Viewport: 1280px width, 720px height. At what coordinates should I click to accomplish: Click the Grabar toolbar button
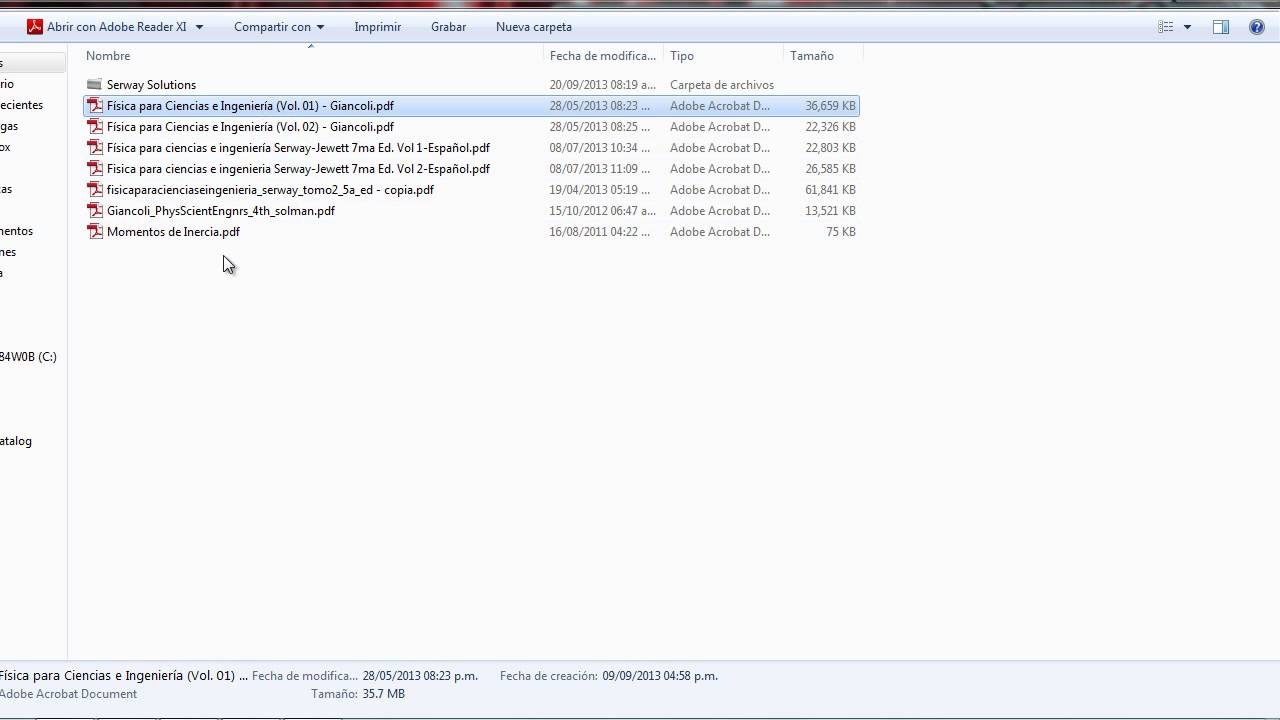tap(448, 27)
